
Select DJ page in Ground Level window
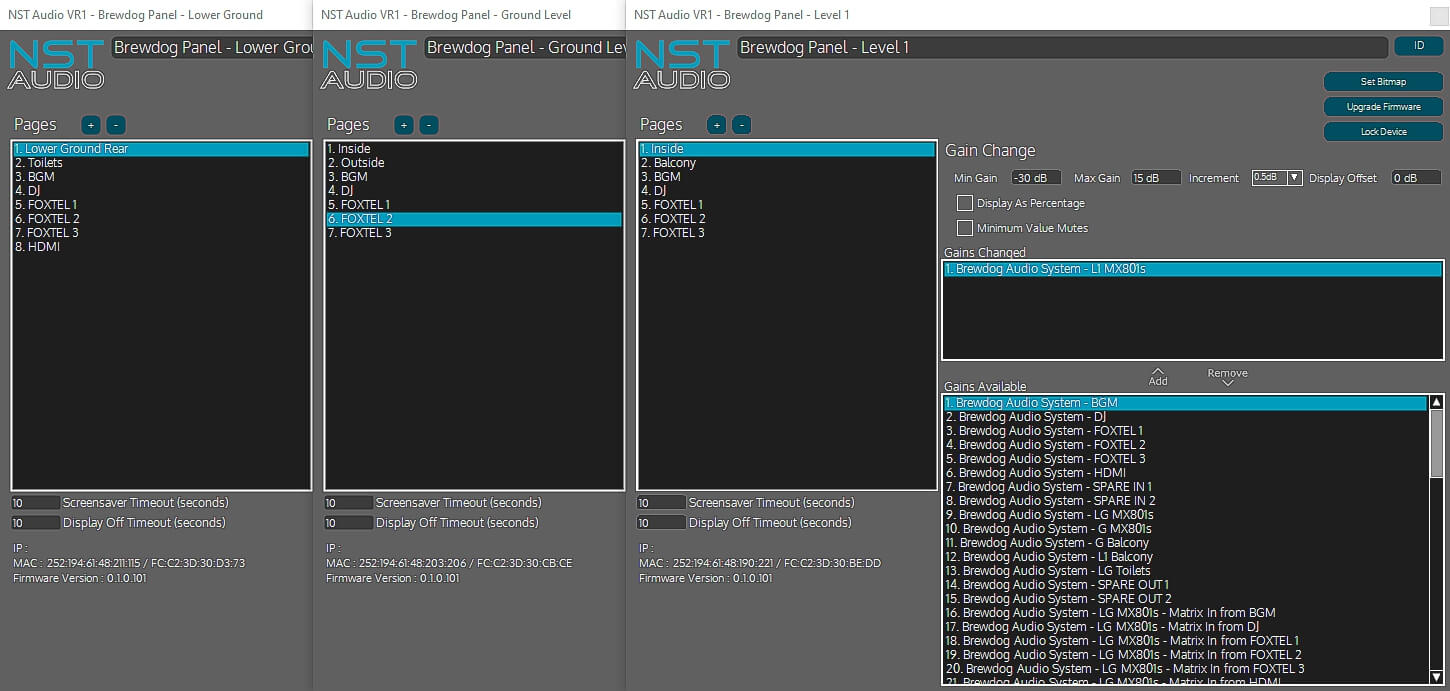[474, 191]
